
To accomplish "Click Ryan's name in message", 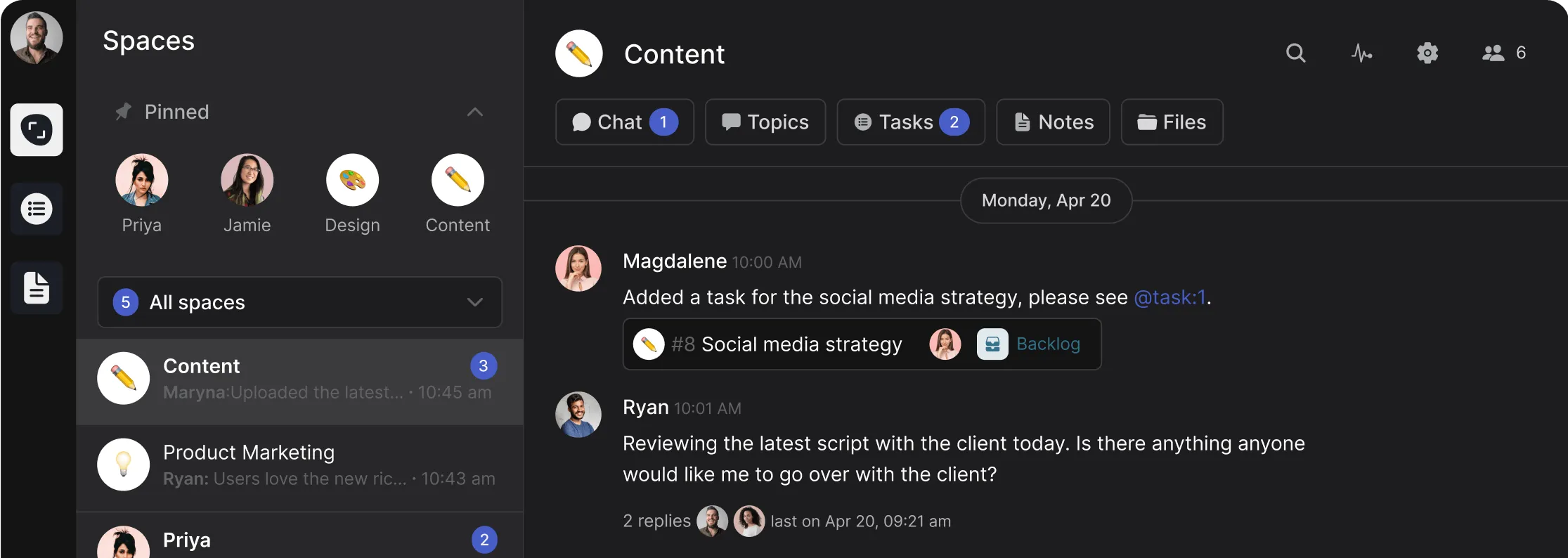I will 646,408.
